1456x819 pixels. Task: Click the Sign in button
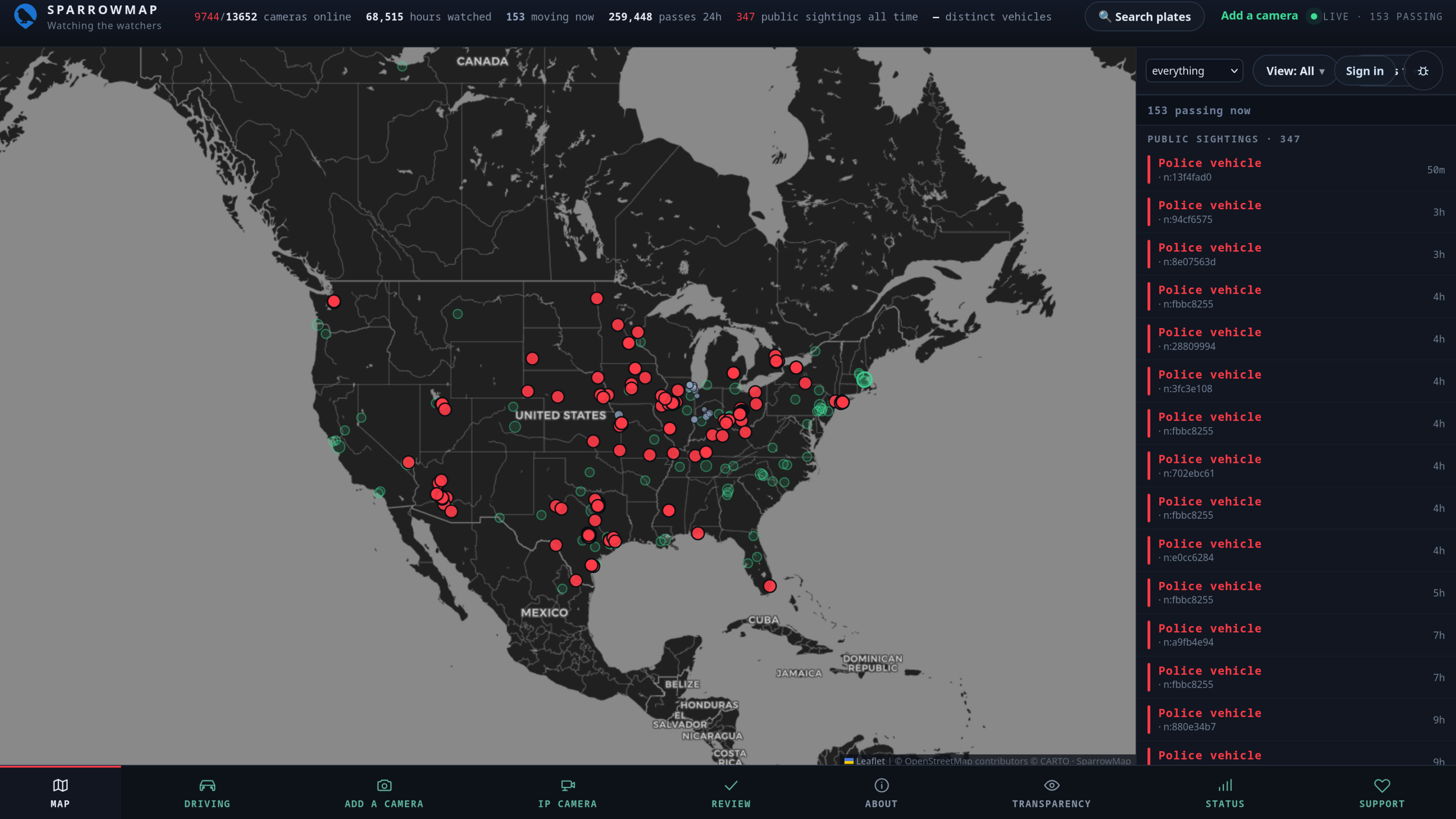click(x=1365, y=71)
